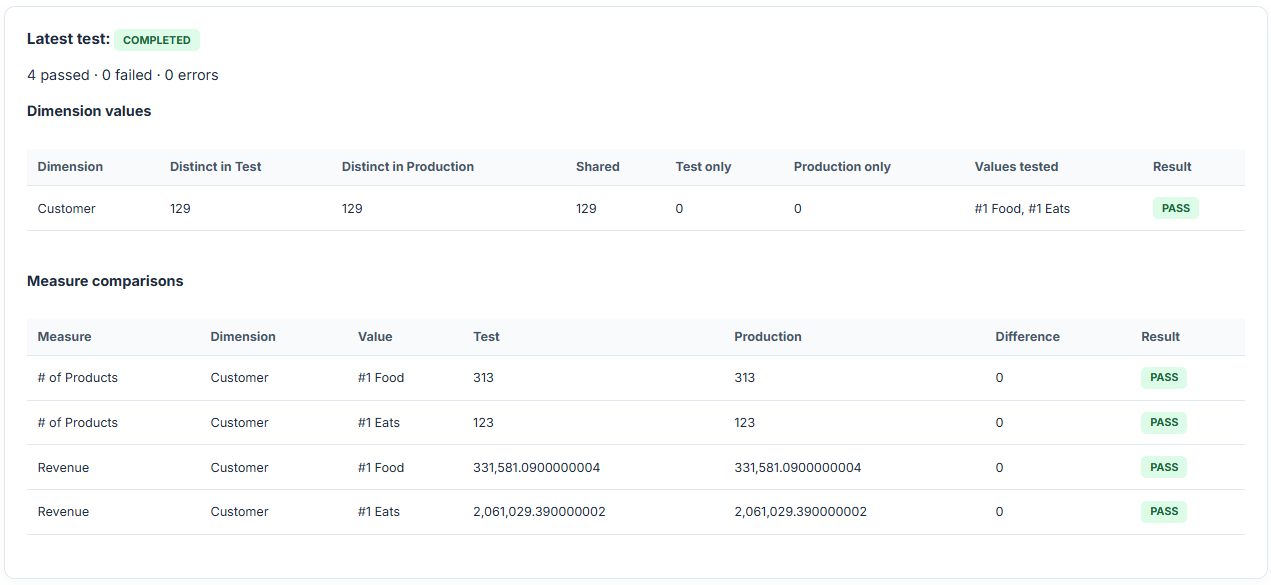This screenshot has height=585, width=1271.
Task: Click the PASS badge for # of Products #1 Eats
Action: pos(1164,422)
